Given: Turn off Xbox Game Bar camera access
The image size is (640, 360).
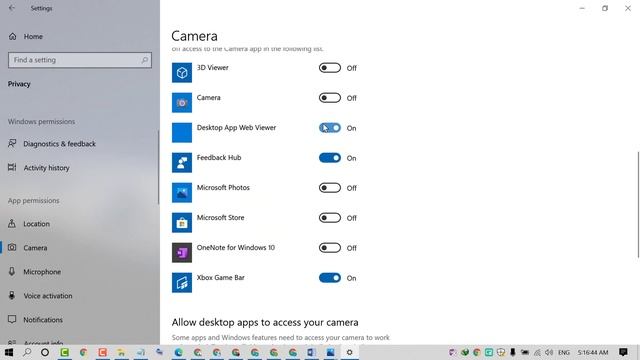Looking at the screenshot, I should click(x=330, y=278).
